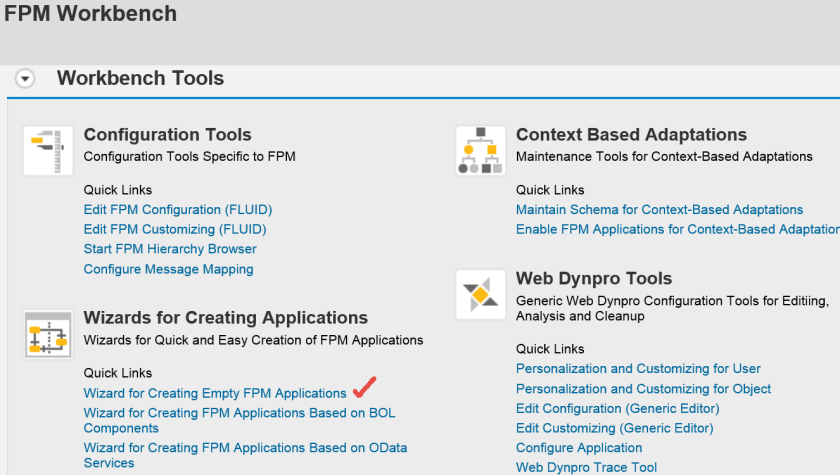The image size is (840, 475).
Task: Open Personalization and Customizing for Object
Action: pyautogui.click(x=643, y=388)
